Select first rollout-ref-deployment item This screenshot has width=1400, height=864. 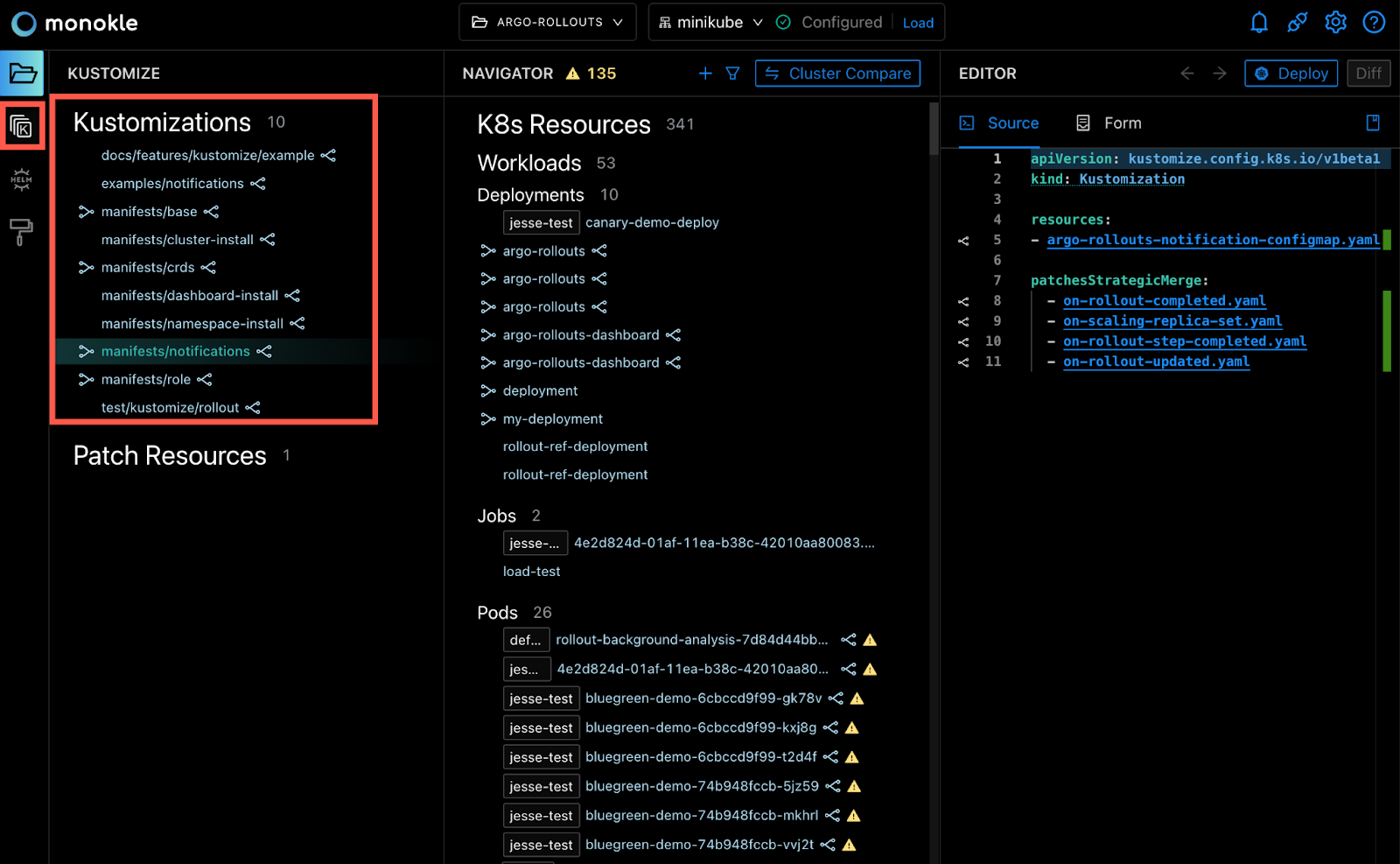575,446
